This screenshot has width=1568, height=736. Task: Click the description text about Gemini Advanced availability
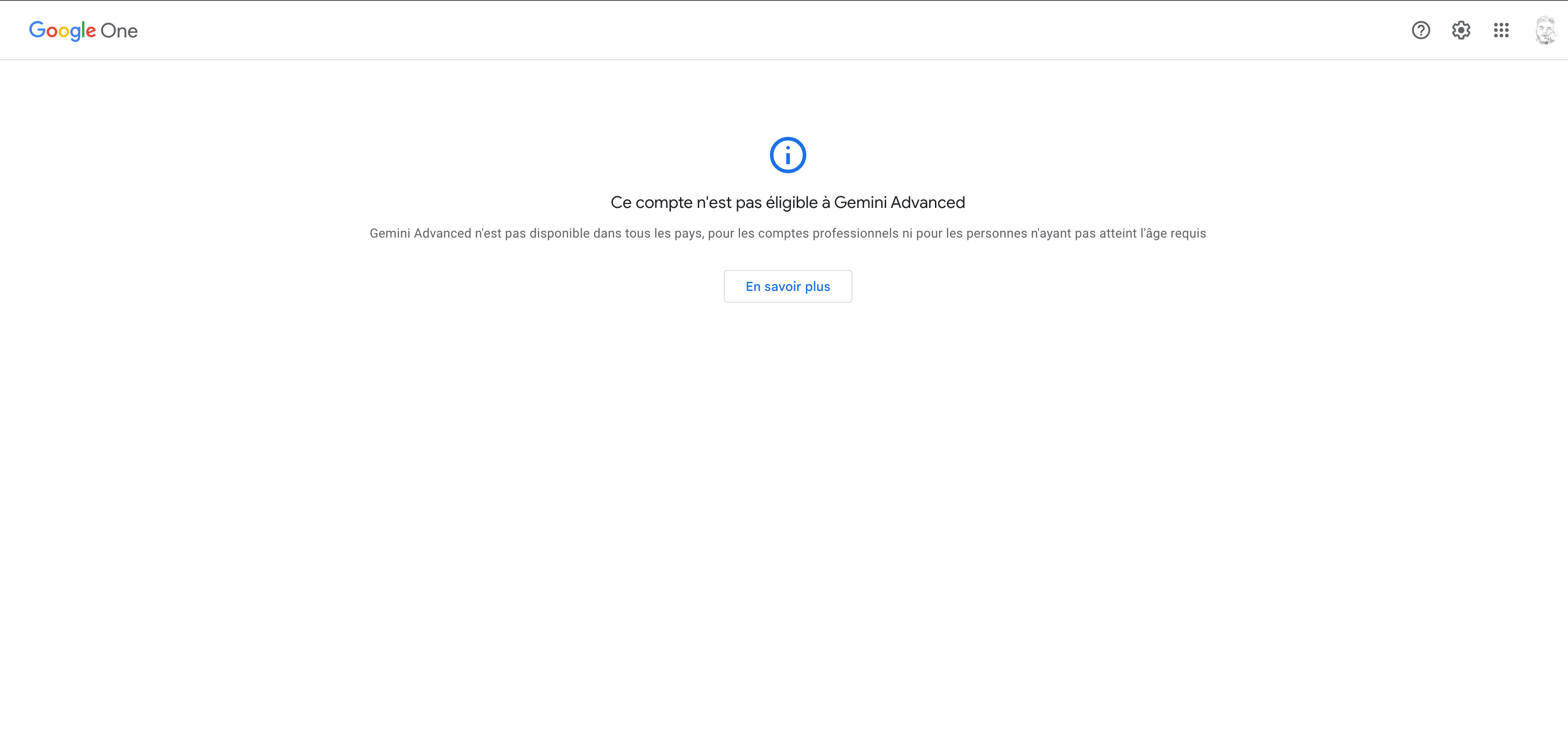tap(788, 234)
